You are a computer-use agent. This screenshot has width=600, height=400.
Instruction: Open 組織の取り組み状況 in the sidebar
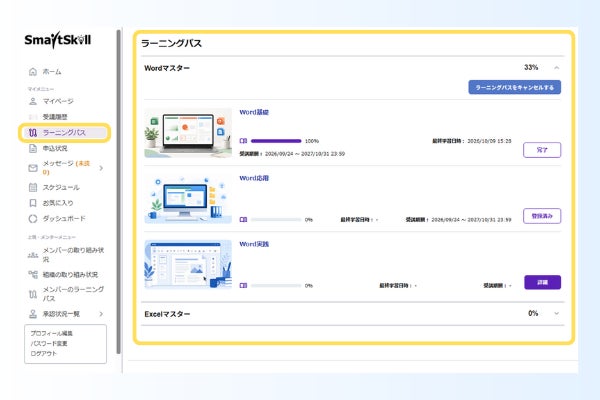[70, 274]
